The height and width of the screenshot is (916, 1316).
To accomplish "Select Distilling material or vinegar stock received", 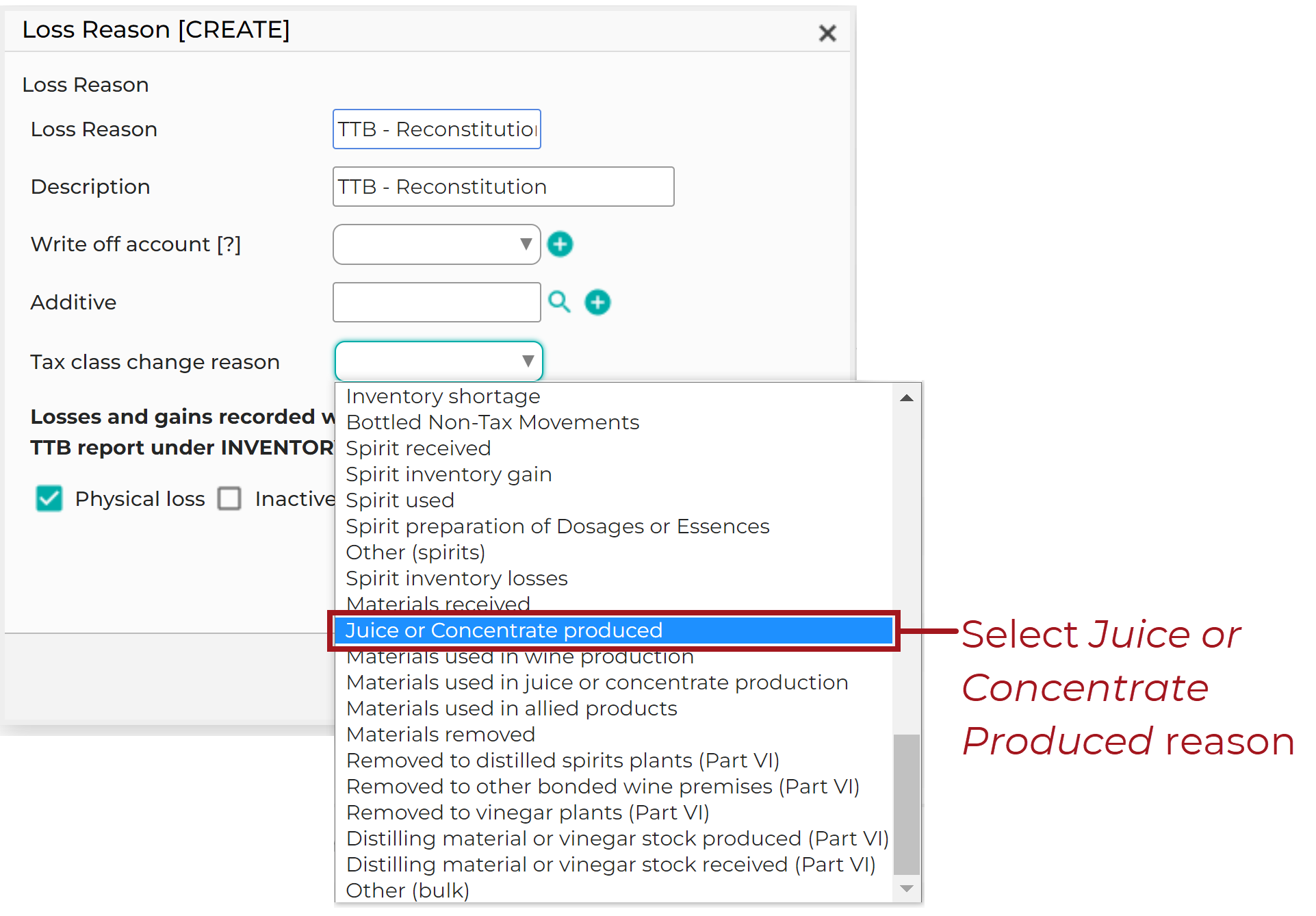I will coord(615,865).
